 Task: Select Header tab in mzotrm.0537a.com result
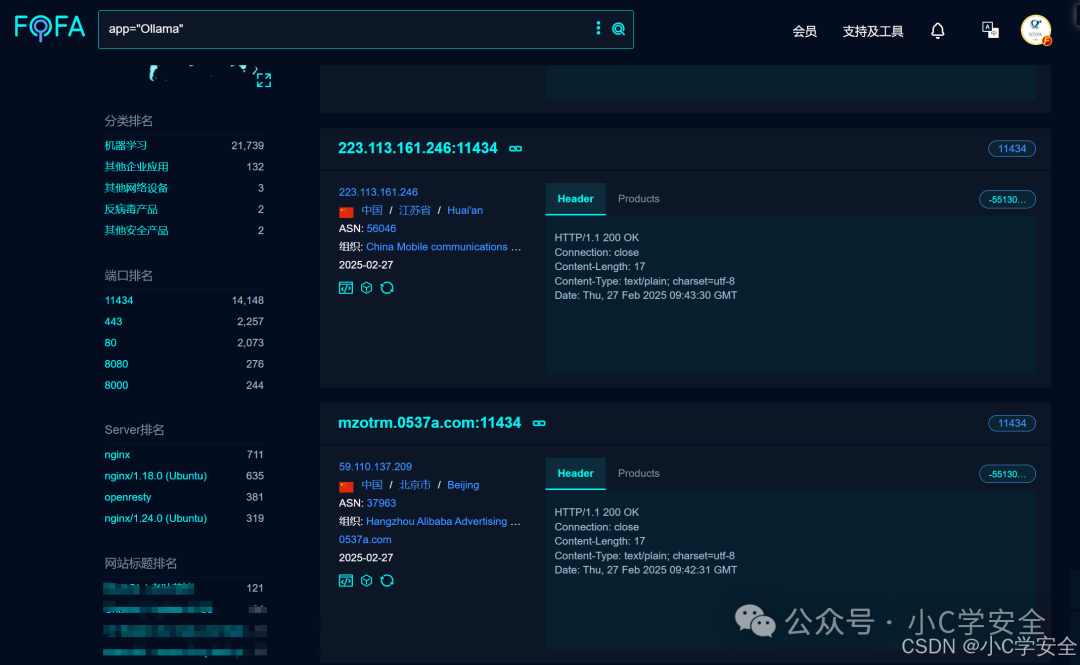[x=575, y=474]
